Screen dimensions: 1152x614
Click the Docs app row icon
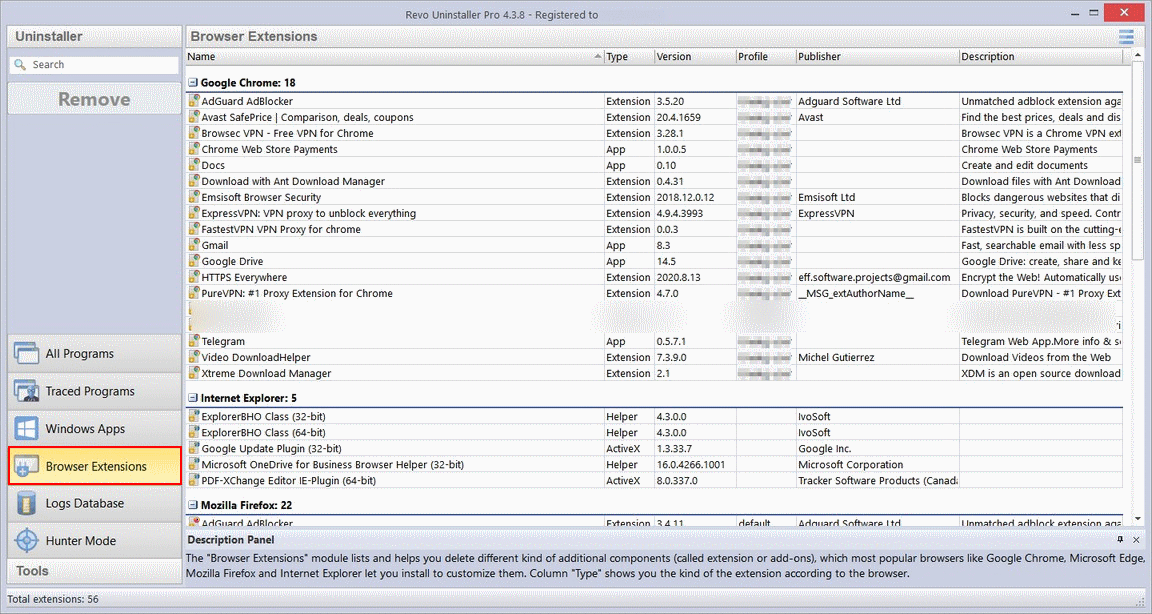[194, 165]
